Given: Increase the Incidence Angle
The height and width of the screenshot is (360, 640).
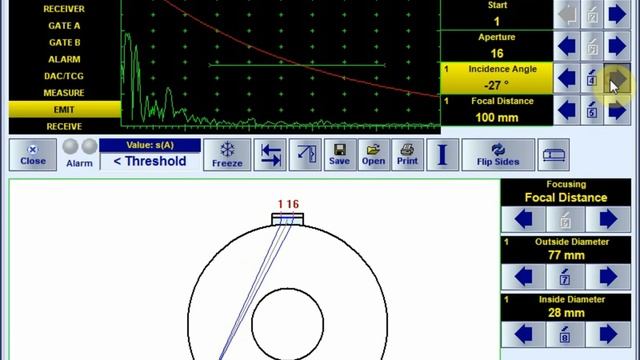Looking at the screenshot, I should click(617, 78).
